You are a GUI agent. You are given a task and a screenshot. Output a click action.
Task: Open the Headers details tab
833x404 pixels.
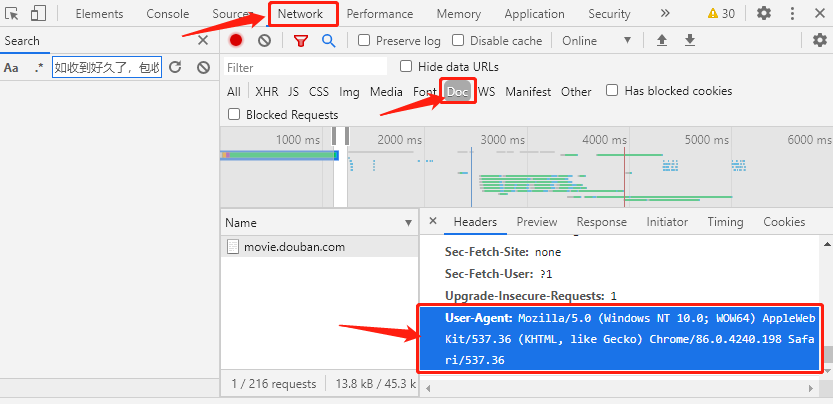[x=475, y=222]
